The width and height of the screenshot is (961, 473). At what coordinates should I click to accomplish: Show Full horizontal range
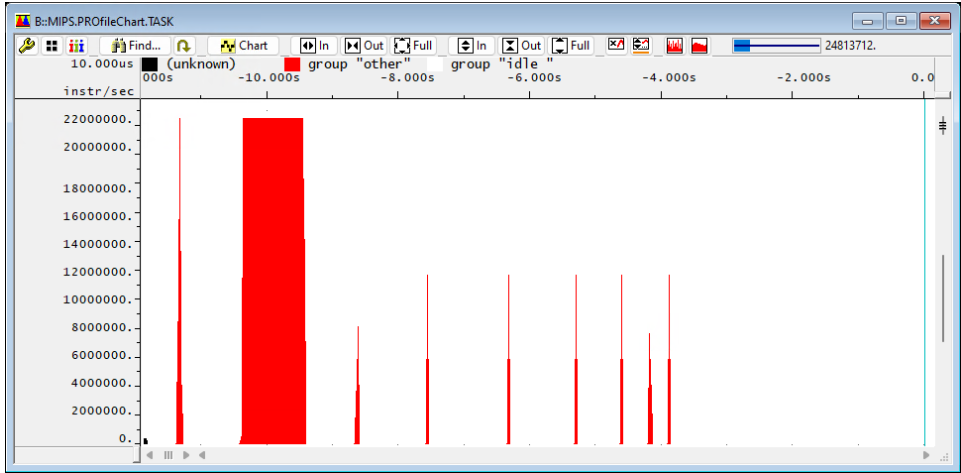[414, 46]
